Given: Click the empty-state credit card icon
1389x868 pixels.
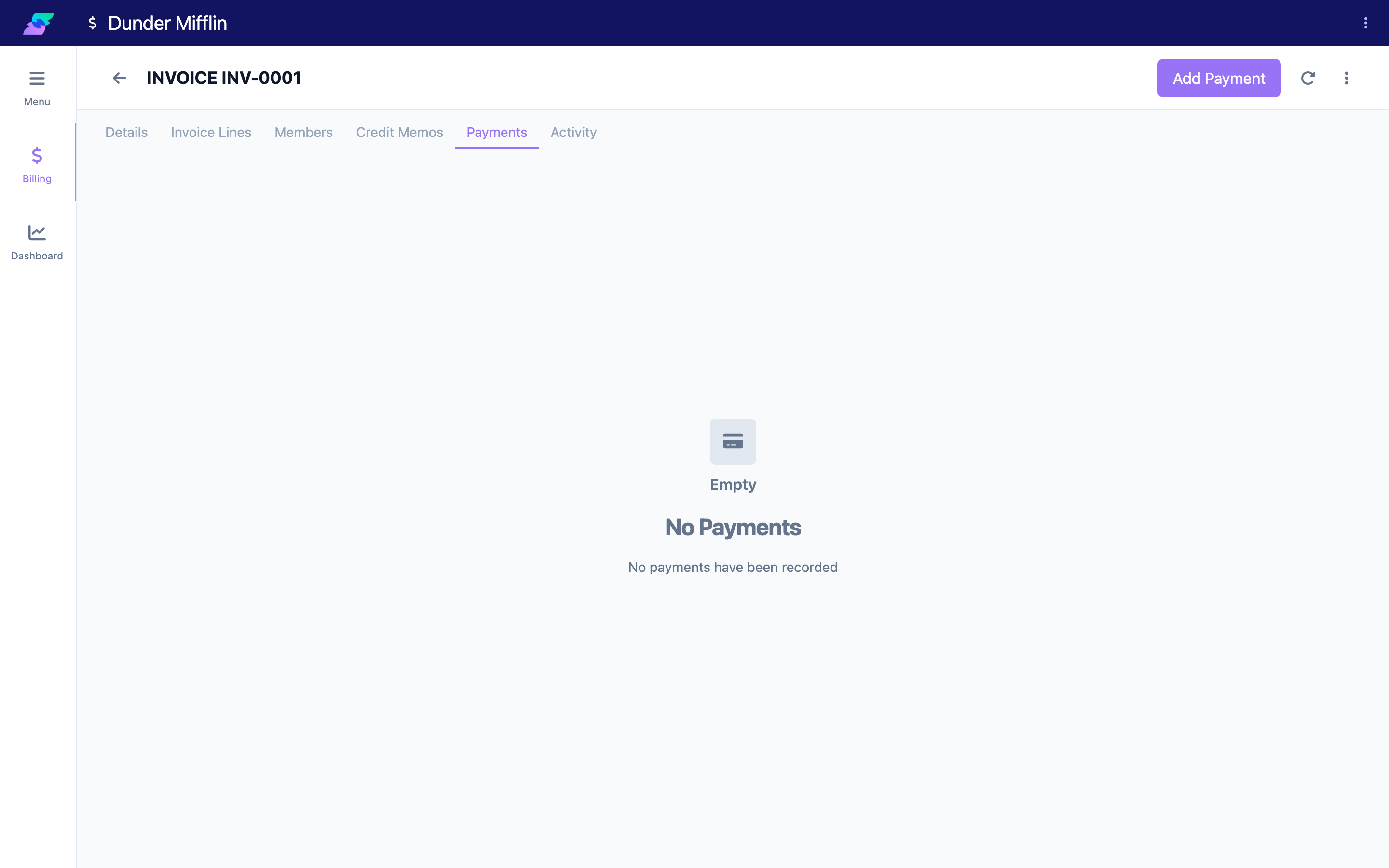Looking at the screenshot, I should [x=733, y=441].
